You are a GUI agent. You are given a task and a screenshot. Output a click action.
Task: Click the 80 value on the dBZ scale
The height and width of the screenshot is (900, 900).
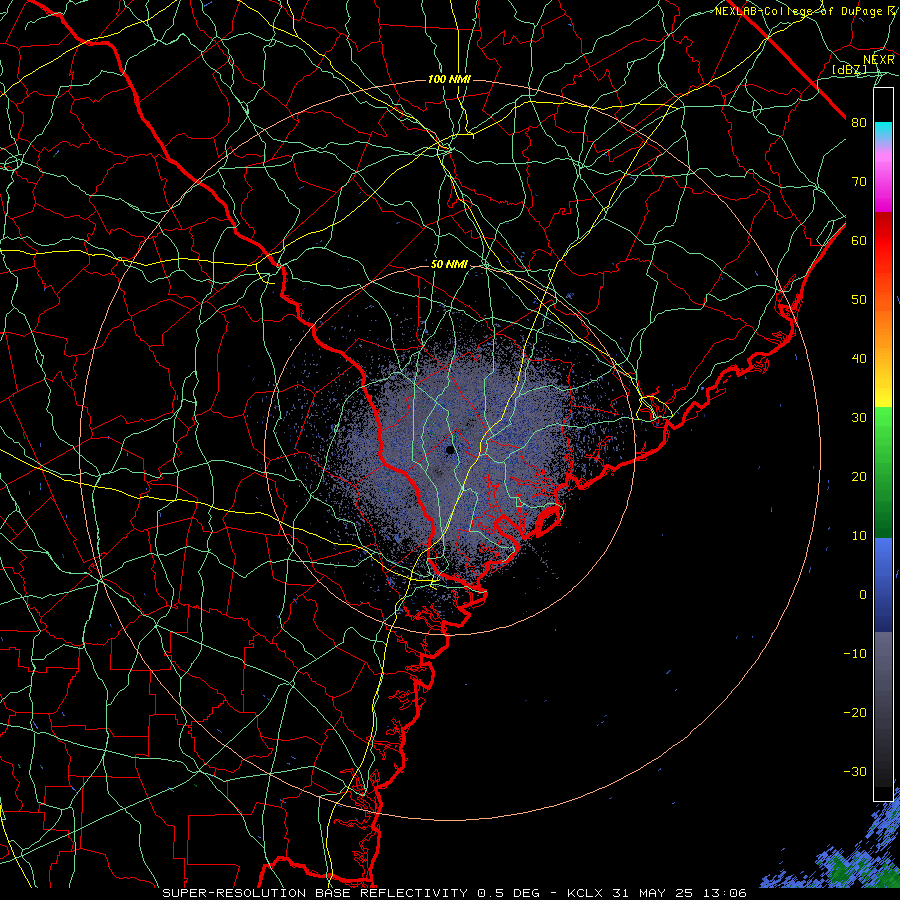859,123
